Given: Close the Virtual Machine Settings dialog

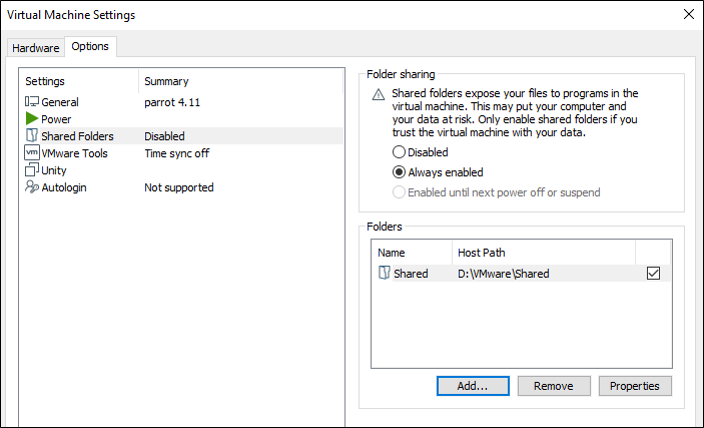Looking at the screenshot, I should pyautogui.click(x=687, y=15).
